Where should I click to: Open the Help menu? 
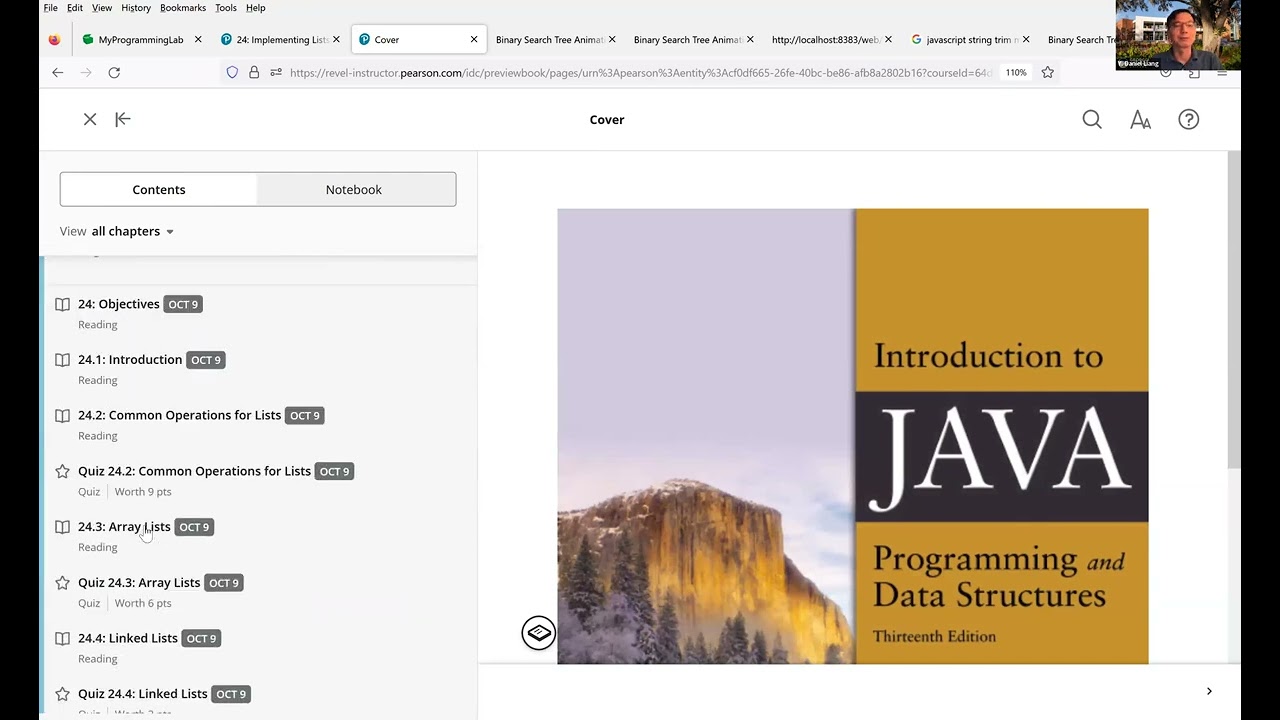pos(256,8)
